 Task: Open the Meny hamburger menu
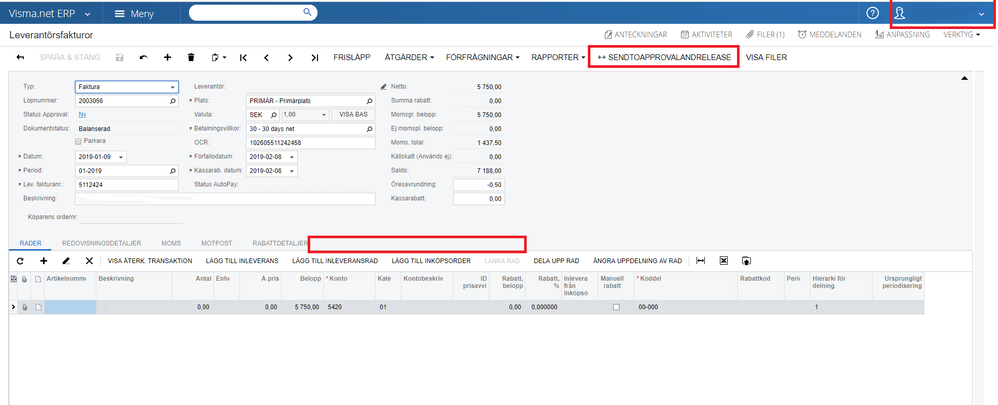[134, 13]
